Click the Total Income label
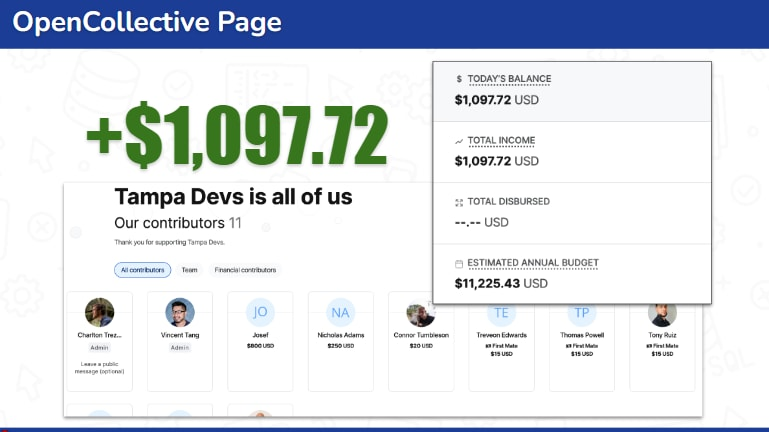769x432 pixels. click(x=501, y=141)
